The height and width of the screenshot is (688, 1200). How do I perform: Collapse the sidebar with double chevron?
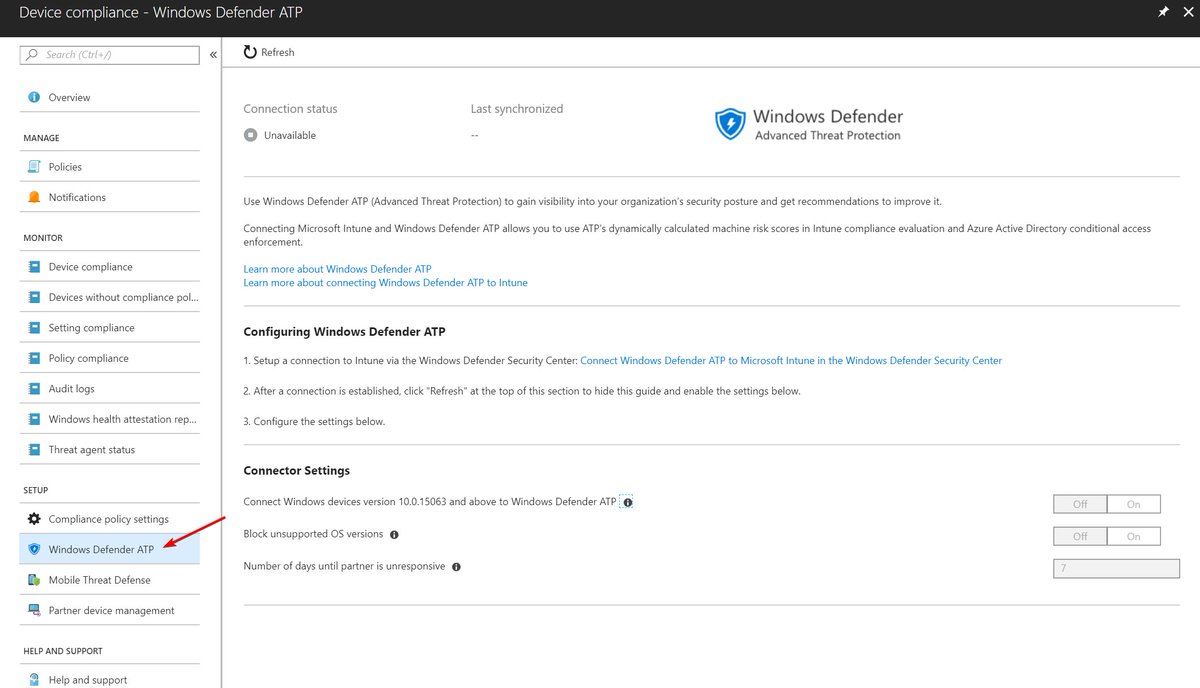(x=213, y=55)
